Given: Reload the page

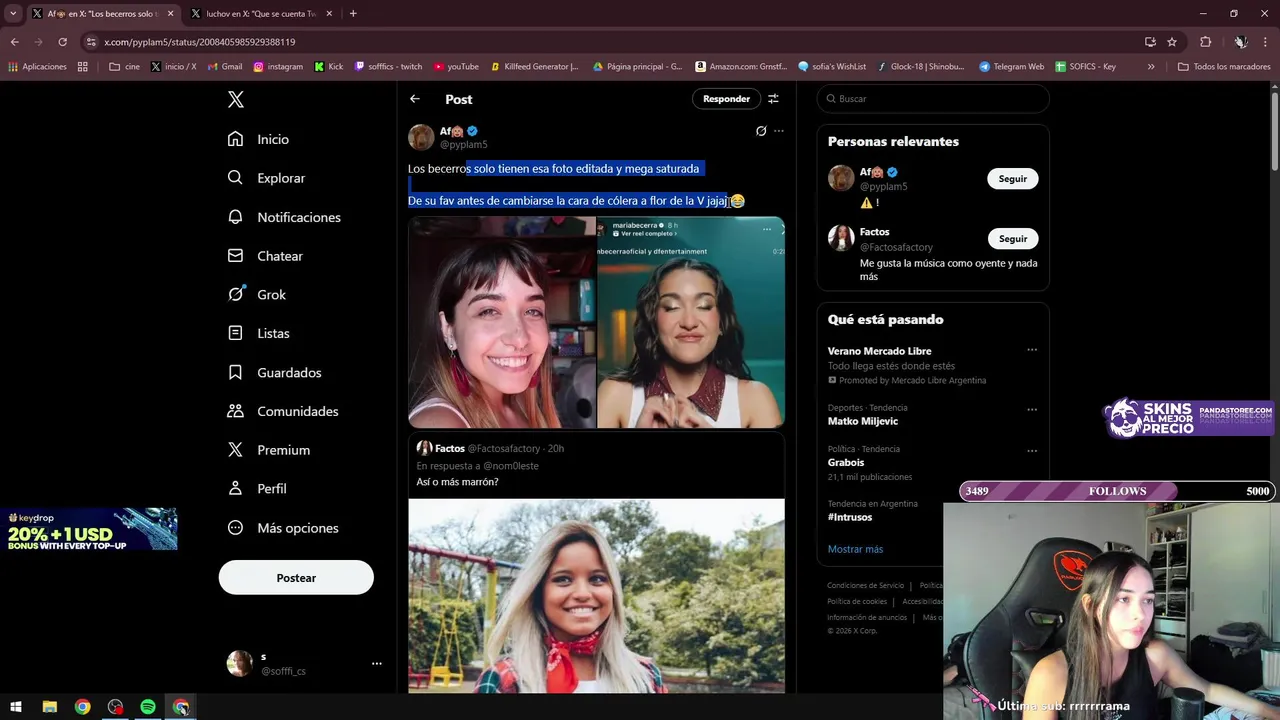Looking at the screenshot, I should click(62, 42).
